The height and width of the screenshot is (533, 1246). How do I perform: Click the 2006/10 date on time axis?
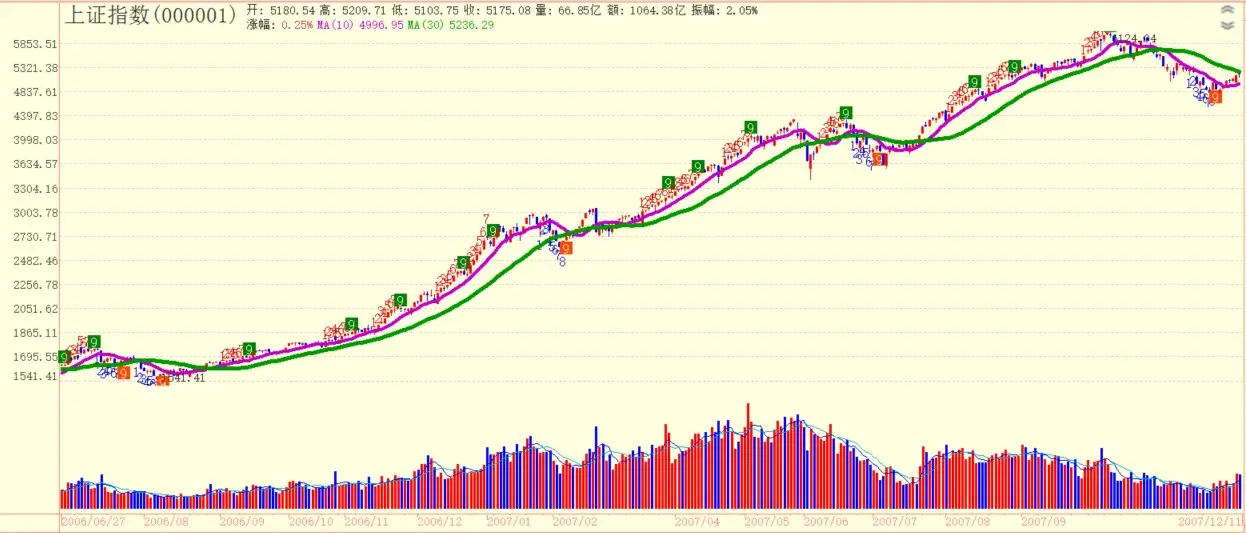pos(311,521)
